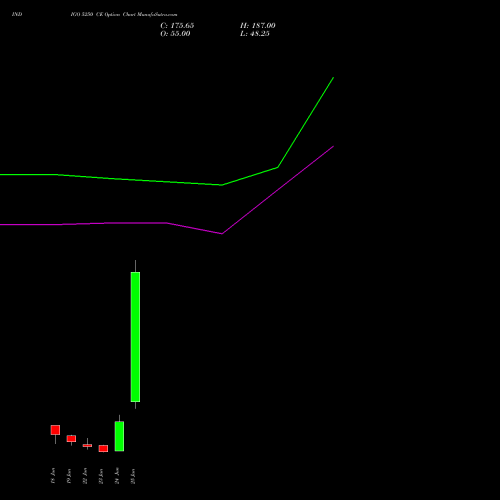Click the tall green candlestick for 25 Jan
This screenshot has width=500, height=500.
[135, 337]
